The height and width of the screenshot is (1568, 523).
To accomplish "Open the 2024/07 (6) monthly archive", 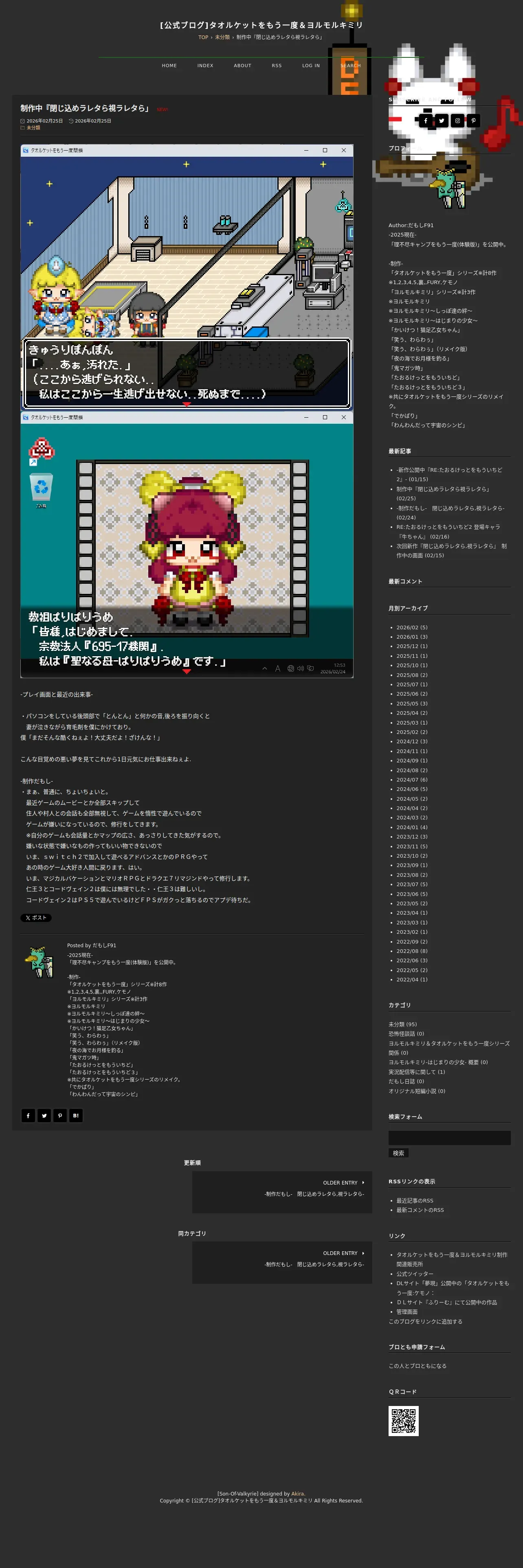I will 411,780.
